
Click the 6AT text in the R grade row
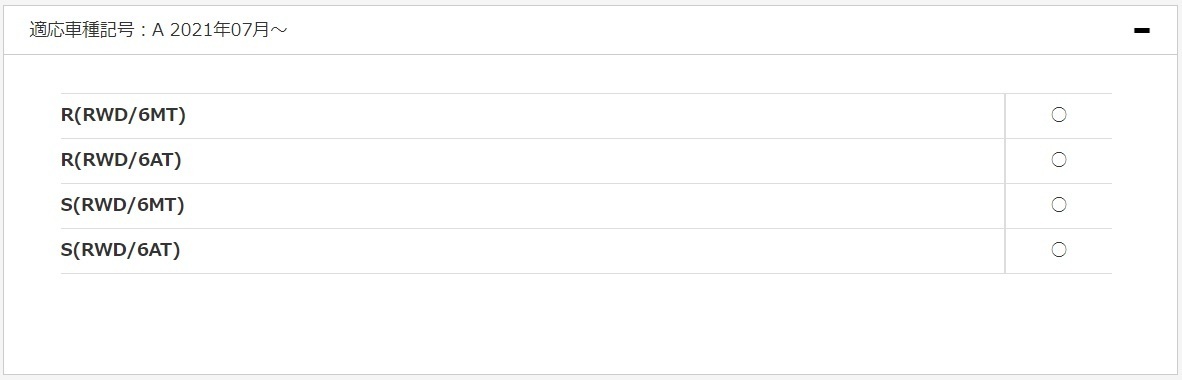(157, 160)
